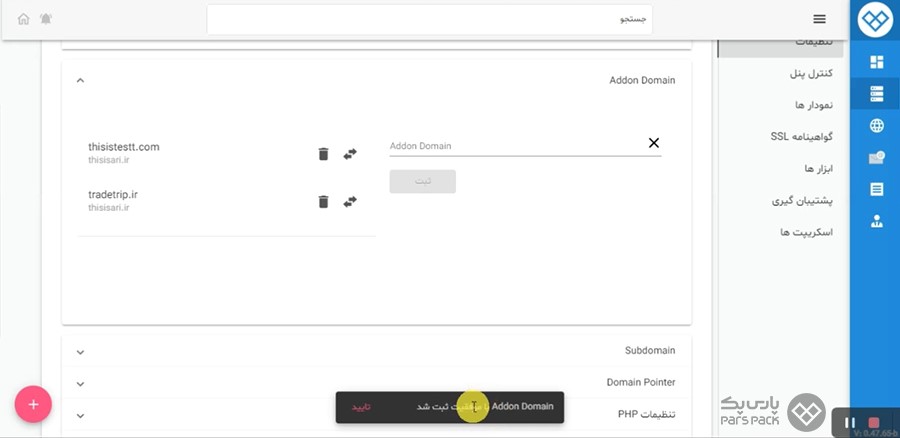Open the ابزار ها menu item
The height and width of the screenshot is (438, 900).
pyautogui.click(x=818, y=169)
